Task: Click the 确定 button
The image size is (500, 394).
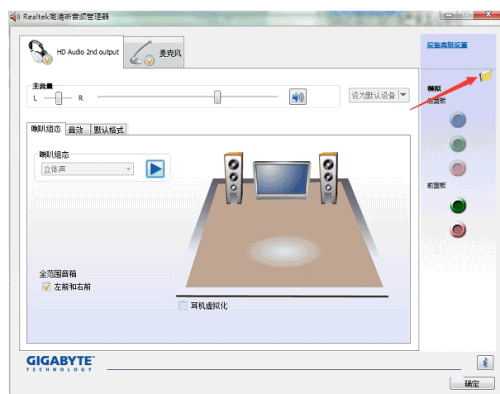Action: 472,383
